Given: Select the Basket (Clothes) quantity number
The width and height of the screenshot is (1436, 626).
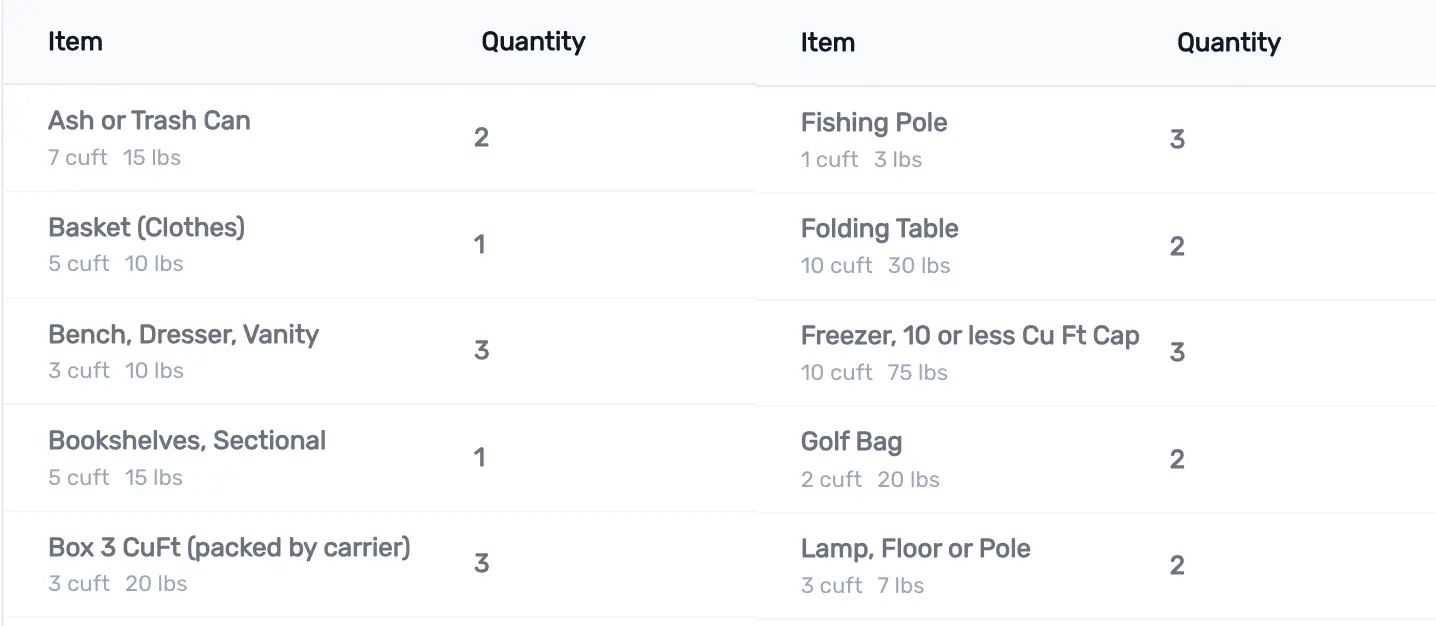Looking at the screenshot, I should point(480,244).
